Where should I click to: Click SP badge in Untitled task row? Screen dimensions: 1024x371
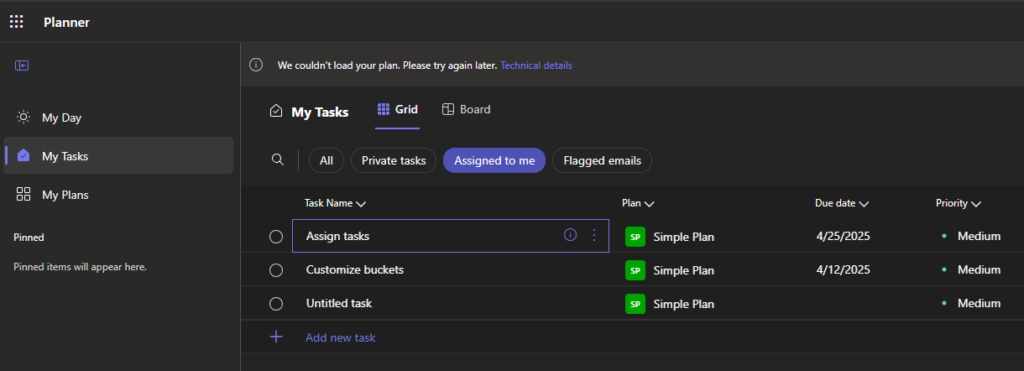[x=635, y=303]
